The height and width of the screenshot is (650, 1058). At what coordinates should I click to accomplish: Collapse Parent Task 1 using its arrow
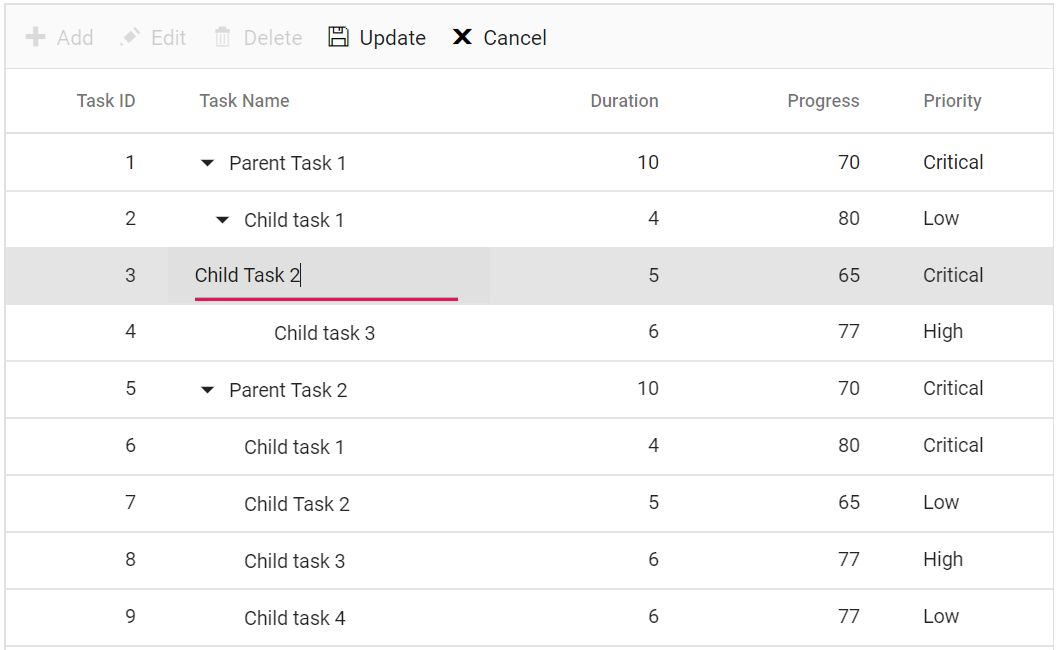(207, 162)
